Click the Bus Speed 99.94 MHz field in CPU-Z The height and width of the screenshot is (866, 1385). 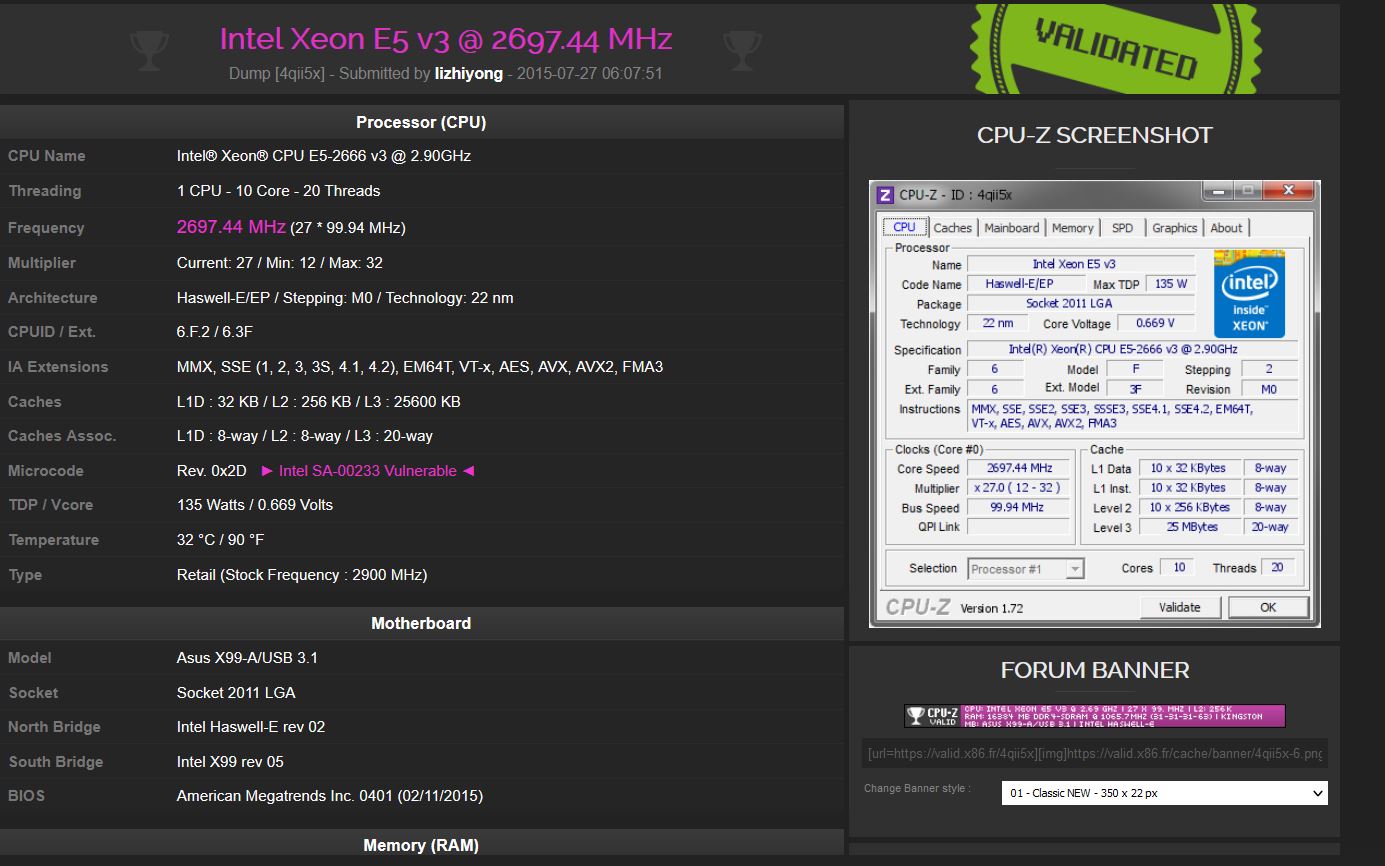click(x=1020, y=507)
